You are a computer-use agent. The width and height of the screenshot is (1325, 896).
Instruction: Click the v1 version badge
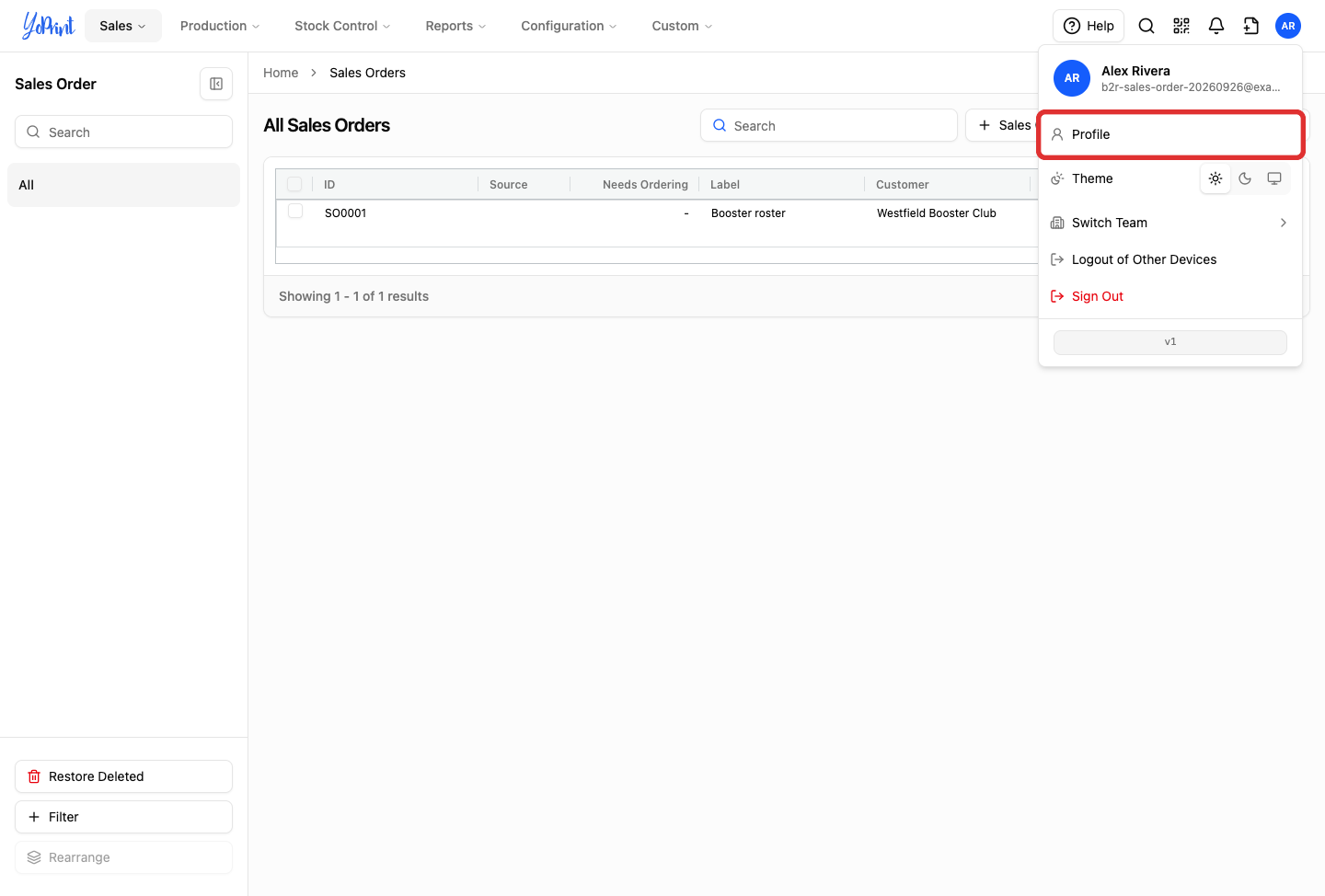point(1170,342)
